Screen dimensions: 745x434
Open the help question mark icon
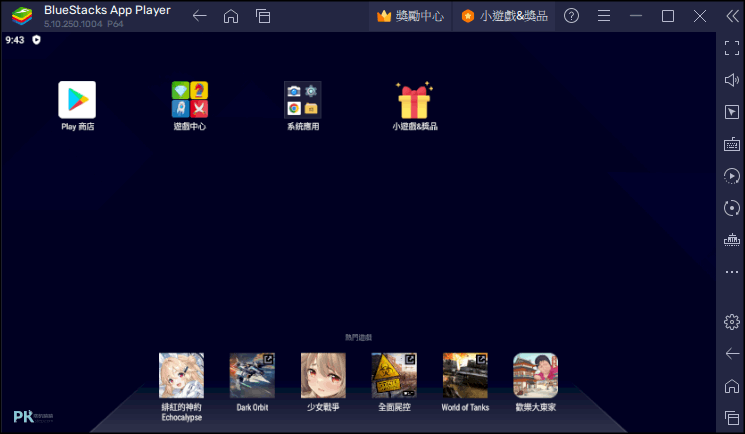coord(571,16)
